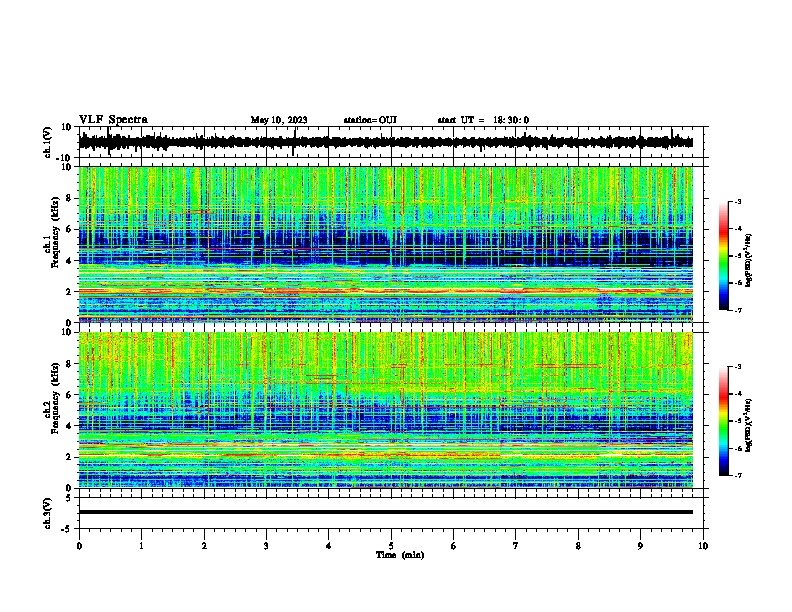Click the ch.2 spectrogram panel
The width and height of the screenshot is (792, 612).
385,410
